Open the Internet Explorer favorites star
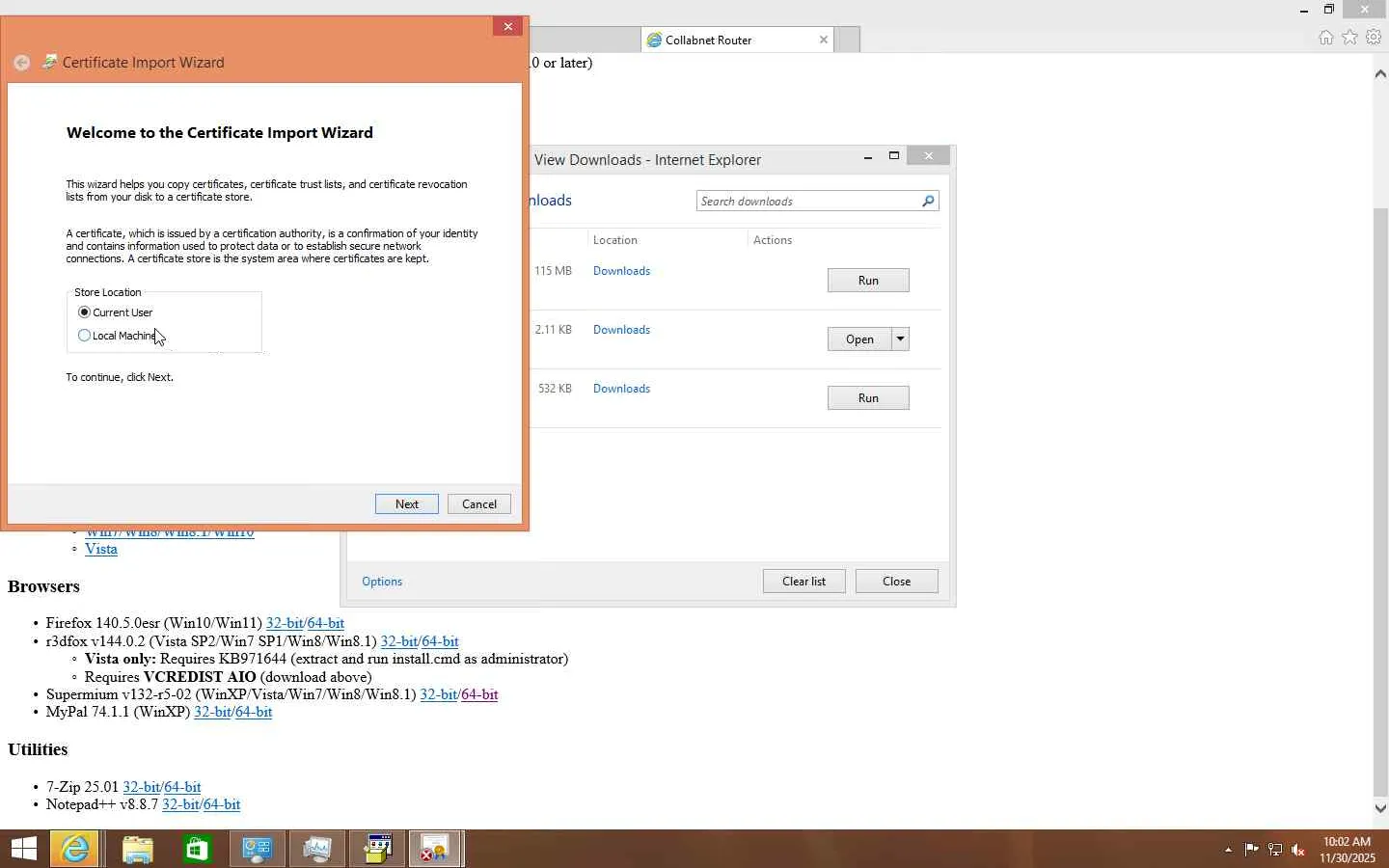Screen dimensions: 1389x868 pos(1350,38)
